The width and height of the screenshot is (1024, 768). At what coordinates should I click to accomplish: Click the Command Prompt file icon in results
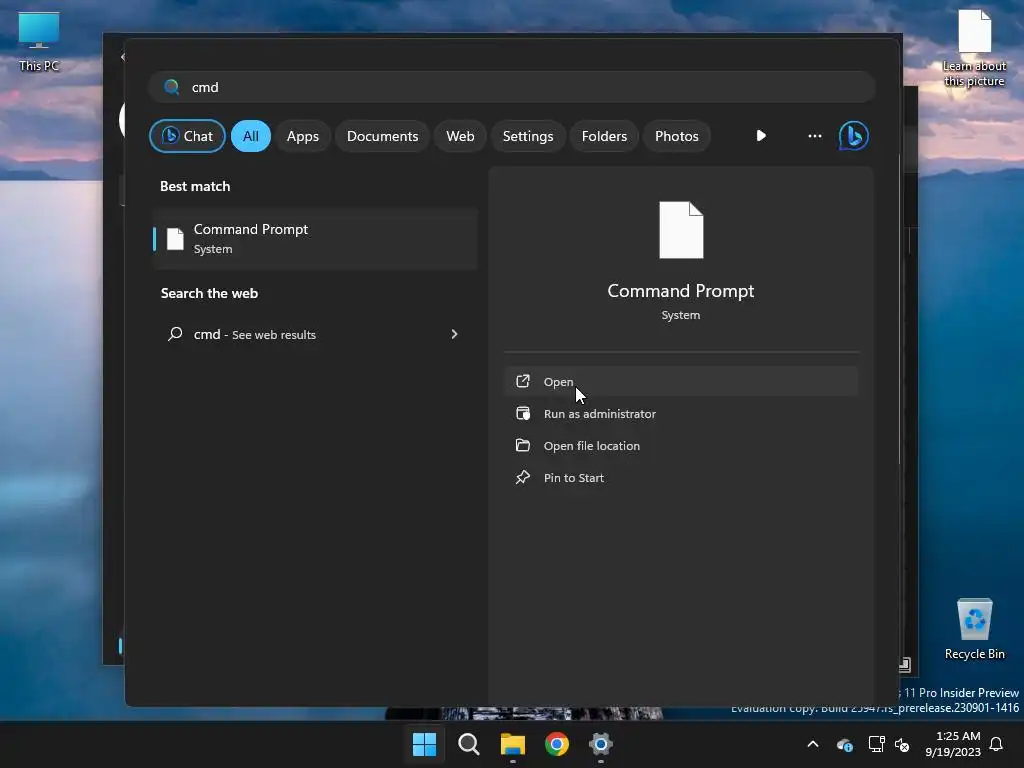click(x=175, y=238)
